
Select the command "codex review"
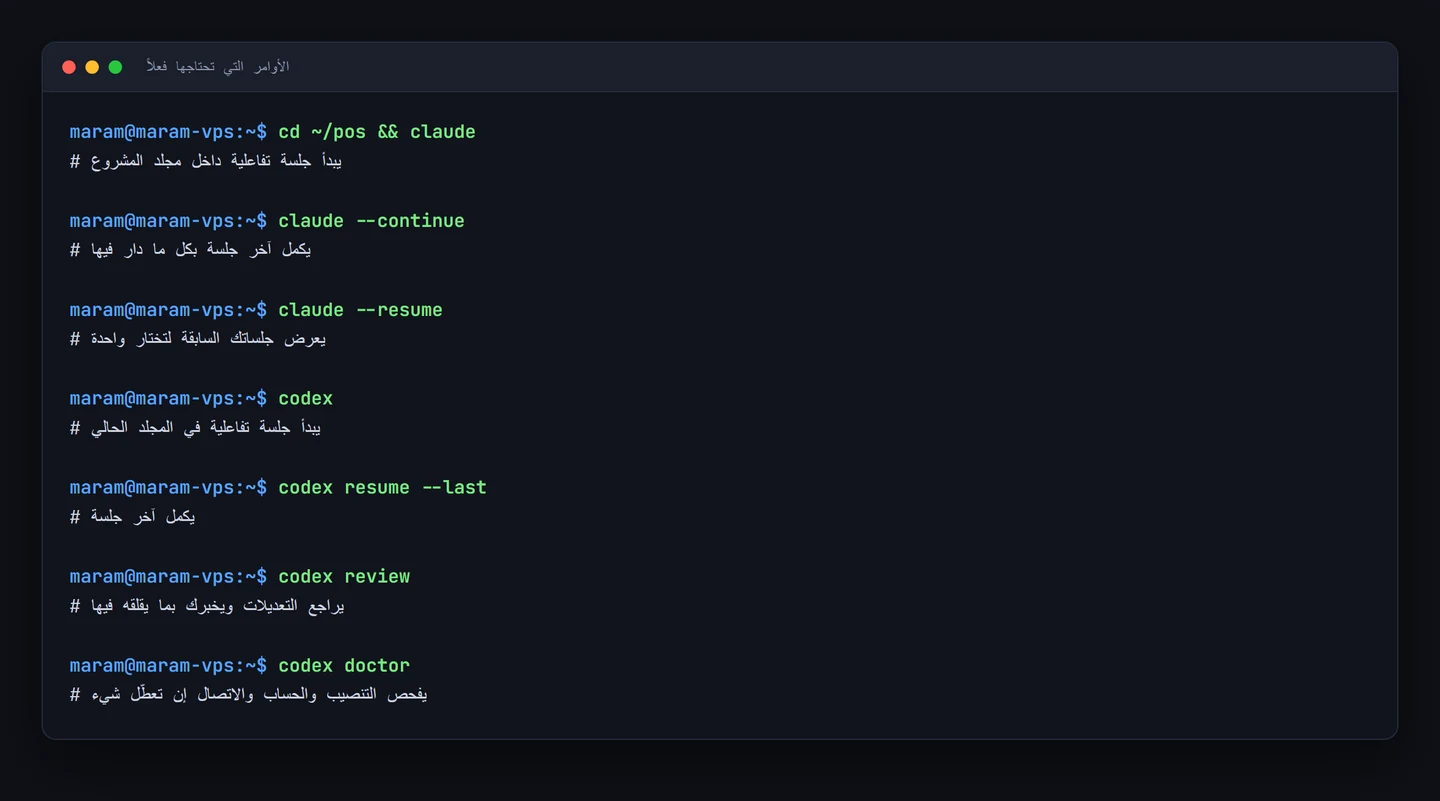pos(344,577)
